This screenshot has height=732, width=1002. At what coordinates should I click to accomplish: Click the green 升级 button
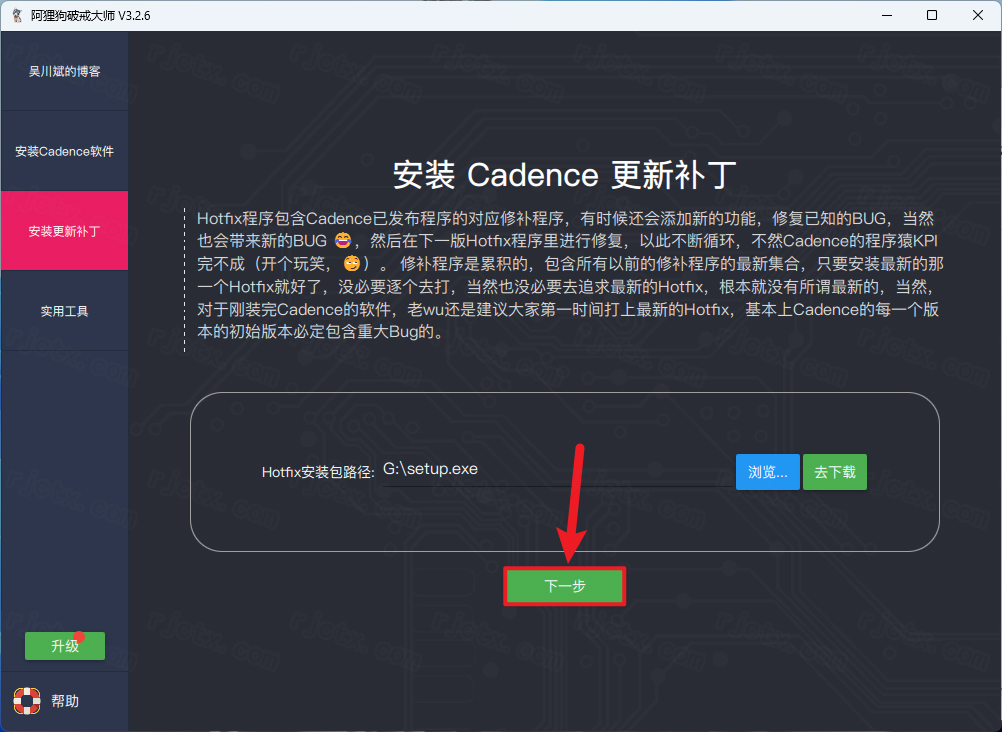pyautogui.click(x=65, y=646)
